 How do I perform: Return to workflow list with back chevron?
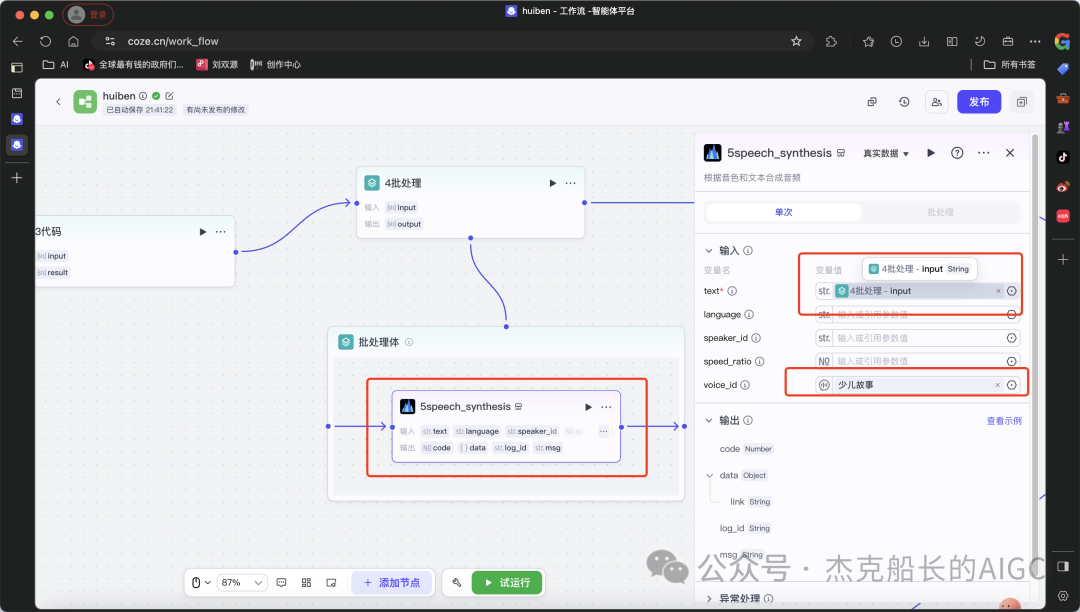tap(59, 102)
